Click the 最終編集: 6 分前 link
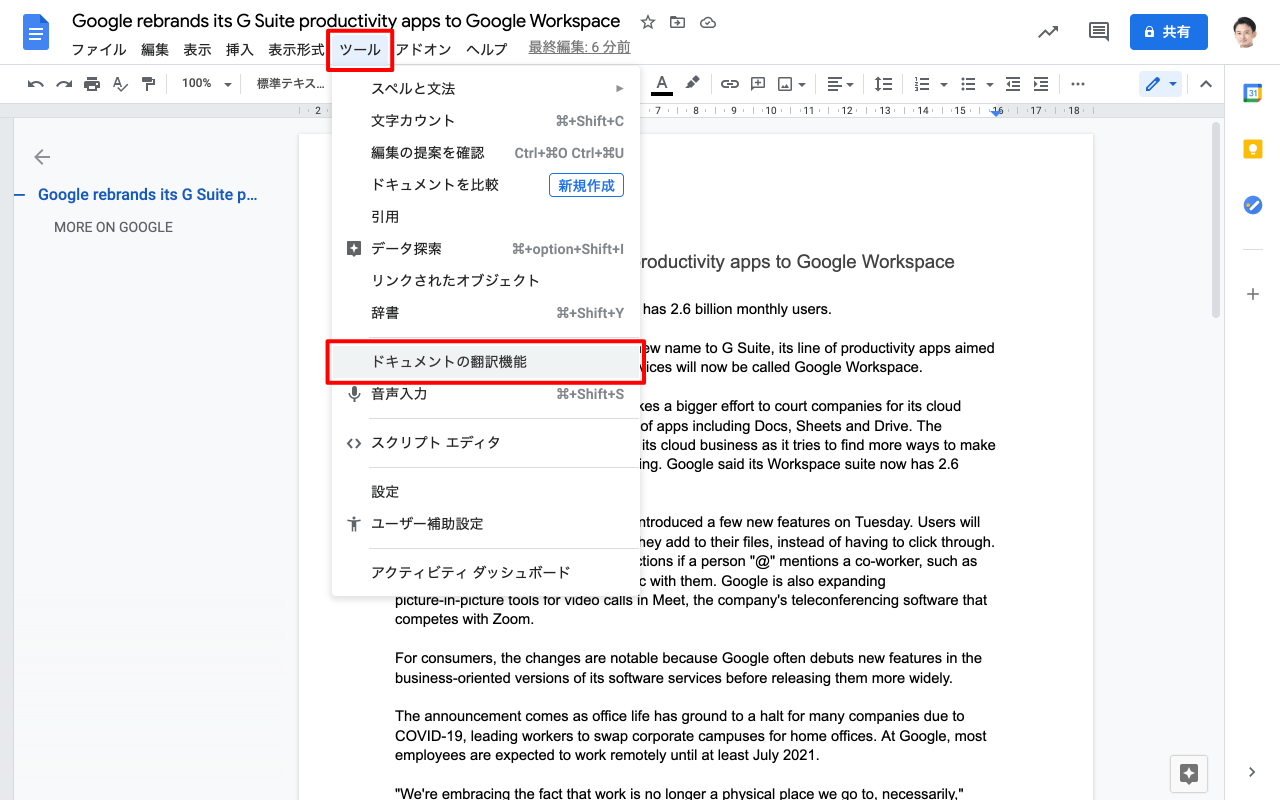The image size is (1280, 800). pos(579,48)
